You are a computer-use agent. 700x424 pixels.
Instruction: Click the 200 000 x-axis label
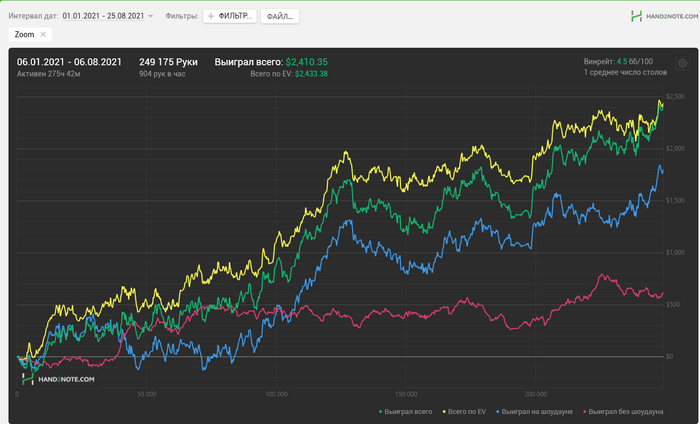pyautogui.click(x=536, y=394)
